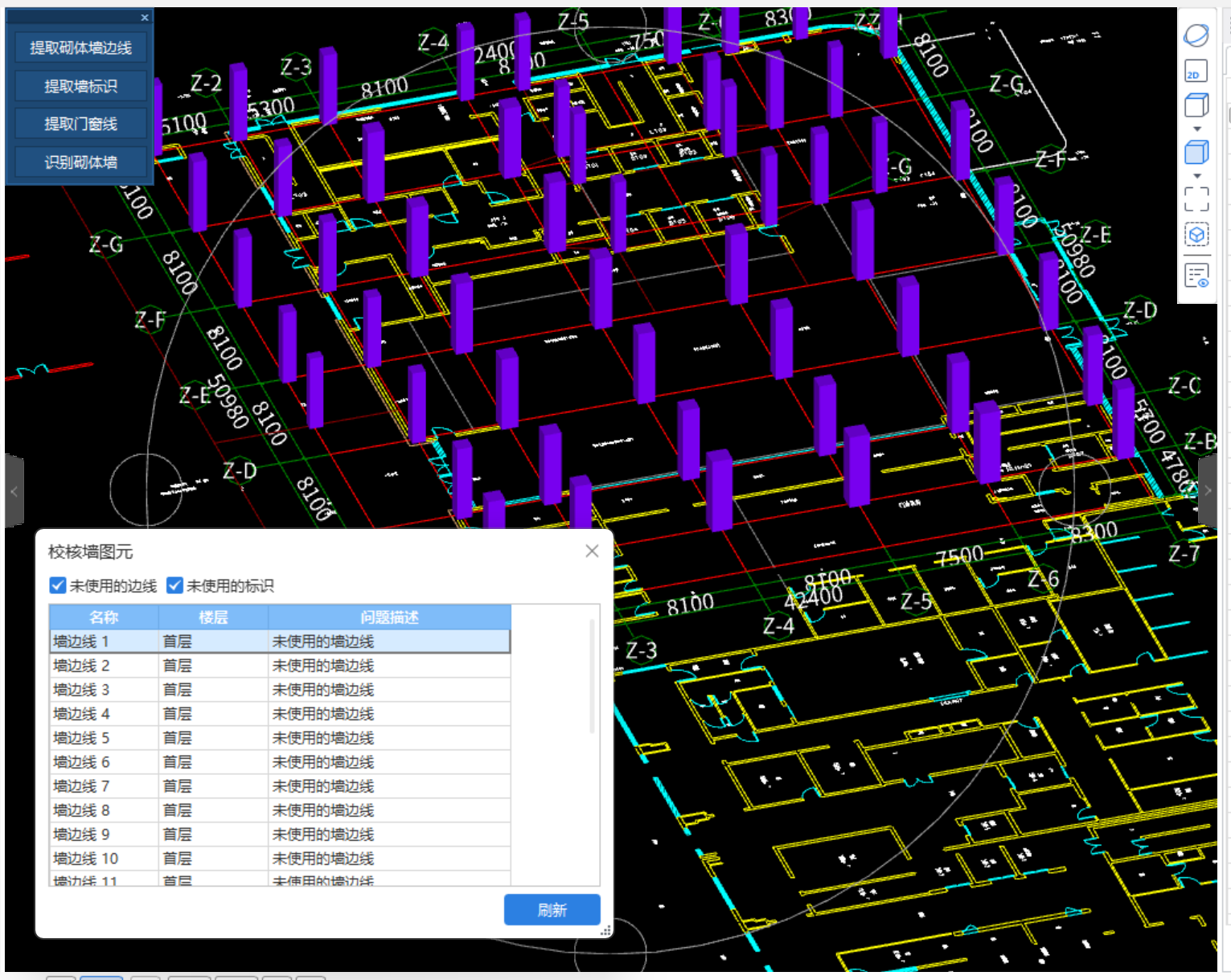Screen dimensions: 1231x980
Task: Switch to 2D view icon
Action: click(1196, 71)
